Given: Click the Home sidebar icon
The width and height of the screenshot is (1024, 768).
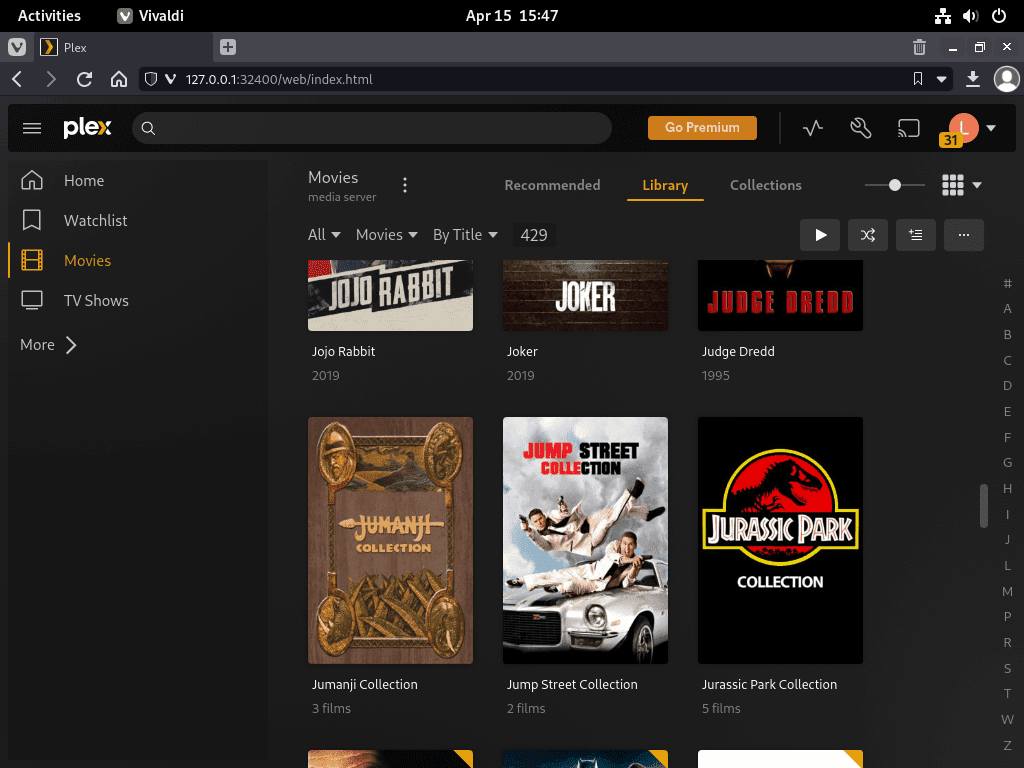Looking at the screenshot, I should (32, 180).
